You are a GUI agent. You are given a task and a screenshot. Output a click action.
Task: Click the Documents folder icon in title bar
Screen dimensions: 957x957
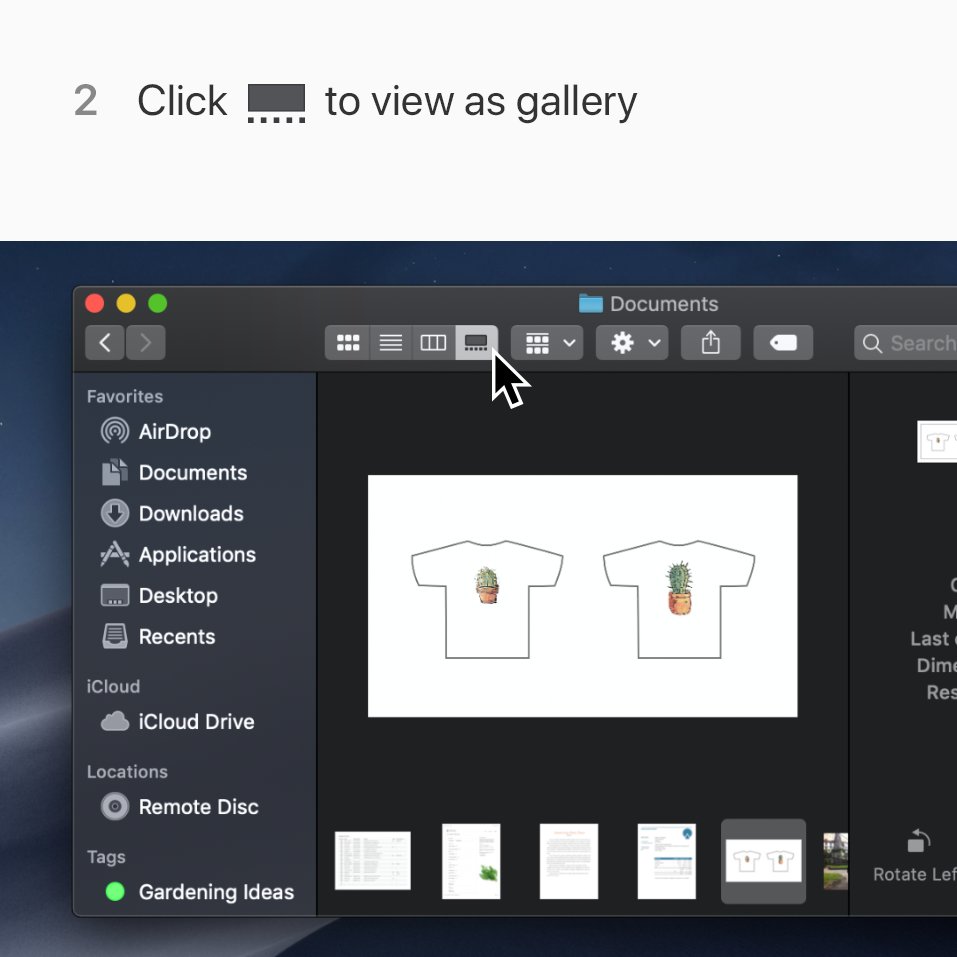coord(590,303)
